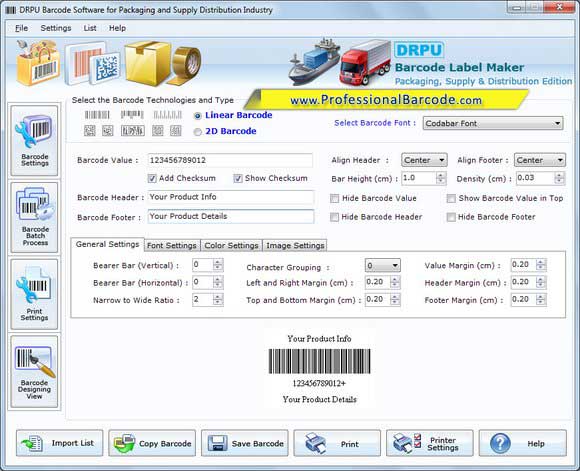Open the Settings menu
This screenshot has height=471, width=580.
tap(56, 28)
